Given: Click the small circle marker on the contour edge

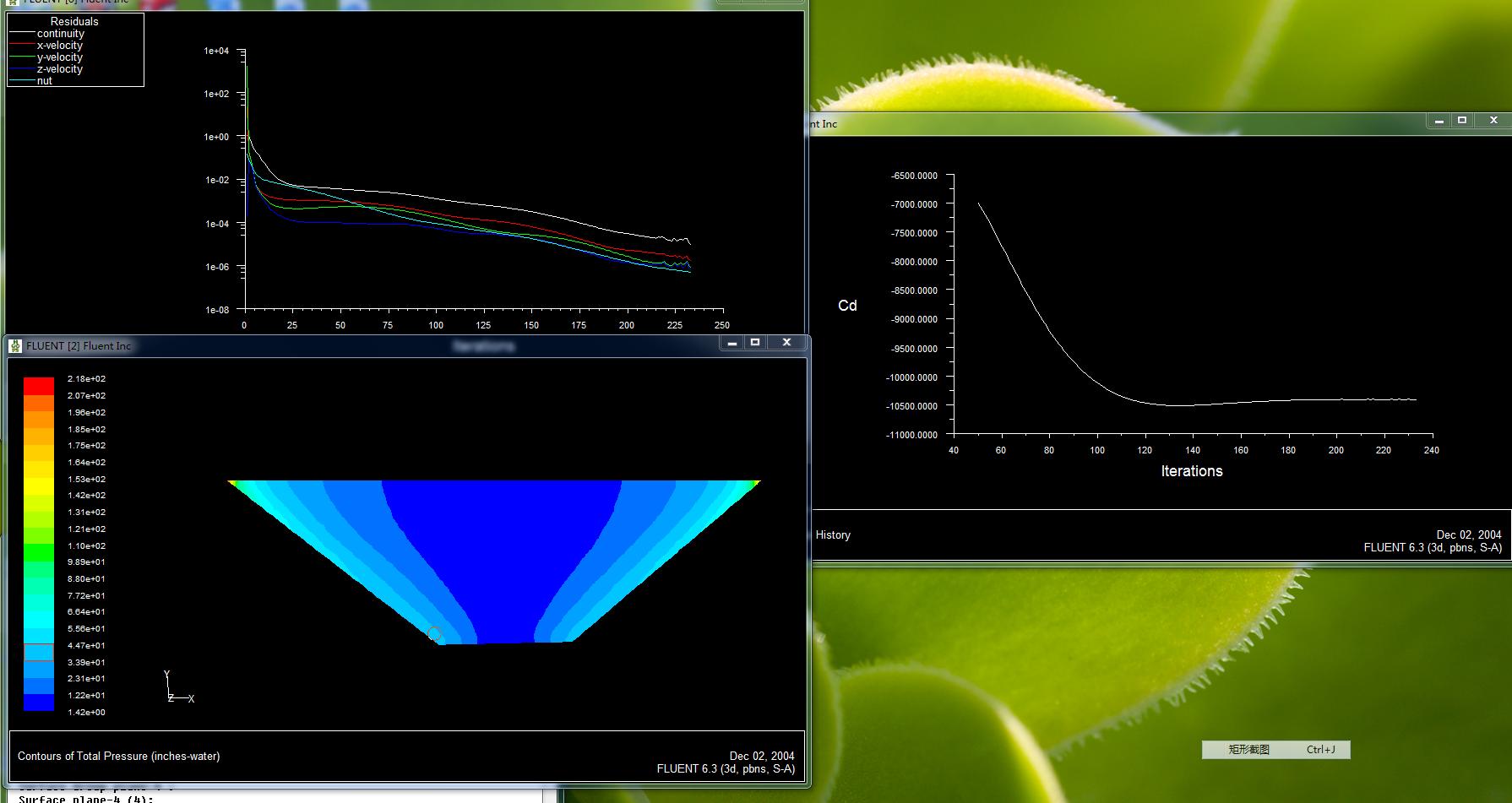Looking at the screenshot, I should (x=434, y=633).
